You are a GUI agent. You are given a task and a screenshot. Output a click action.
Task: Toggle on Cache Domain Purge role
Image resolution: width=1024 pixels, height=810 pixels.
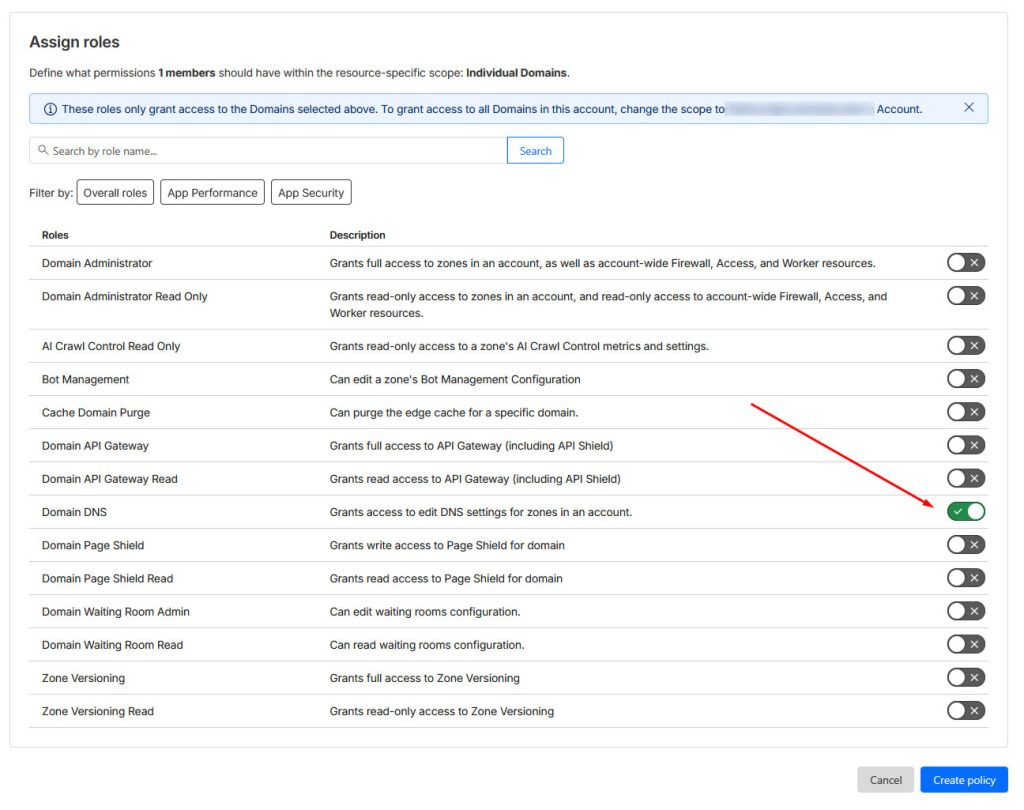(965, 412)
